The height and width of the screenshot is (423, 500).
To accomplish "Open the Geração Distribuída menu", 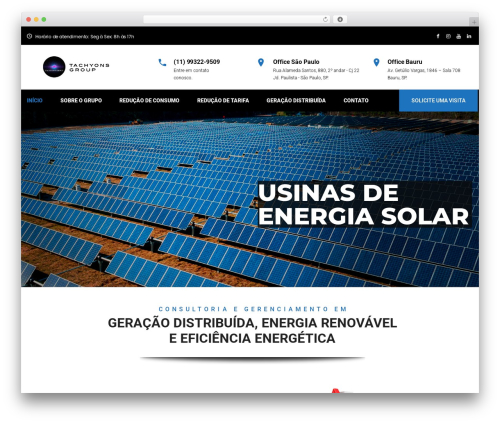I will coord(296,100).
